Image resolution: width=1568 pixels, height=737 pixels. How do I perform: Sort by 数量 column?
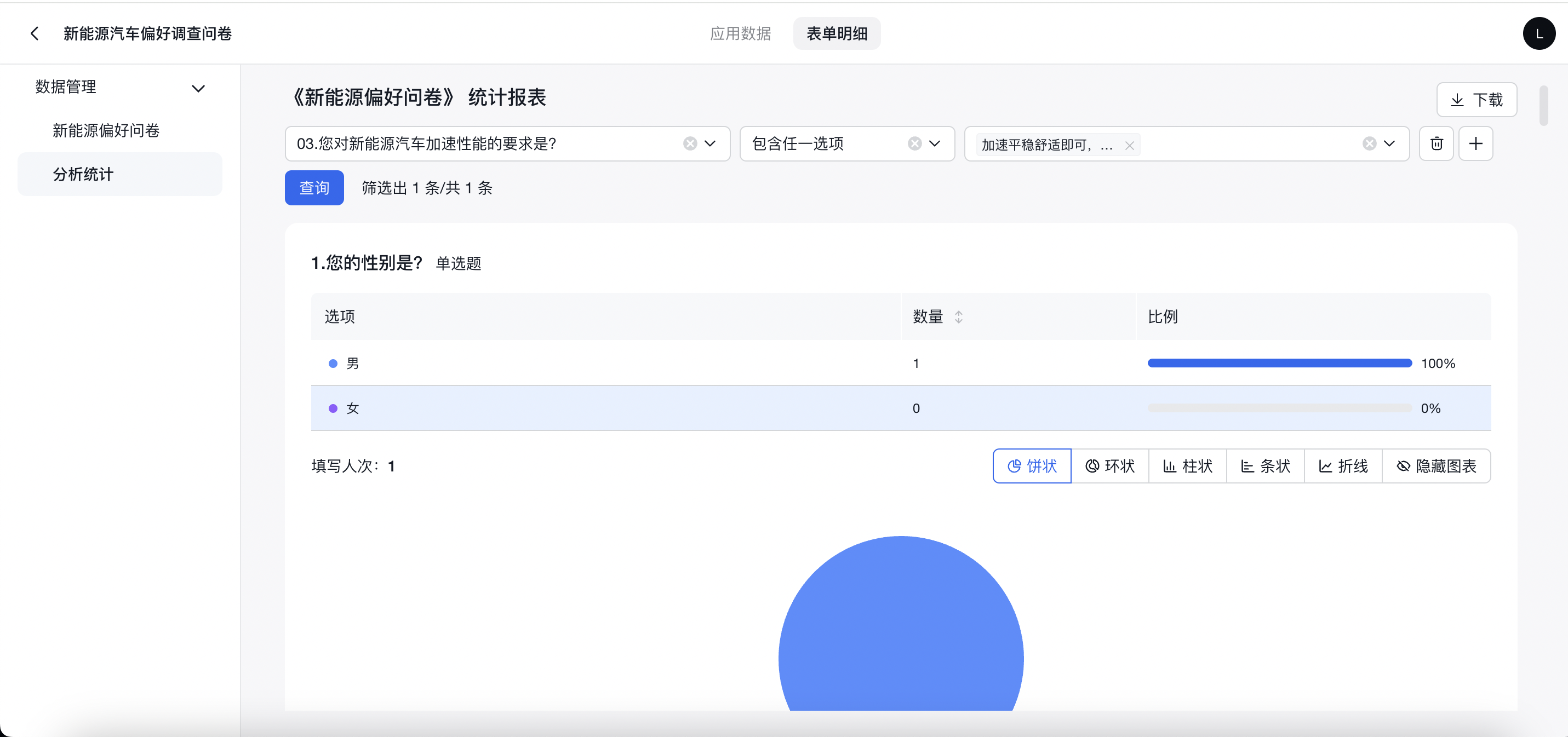pos(959,316)
